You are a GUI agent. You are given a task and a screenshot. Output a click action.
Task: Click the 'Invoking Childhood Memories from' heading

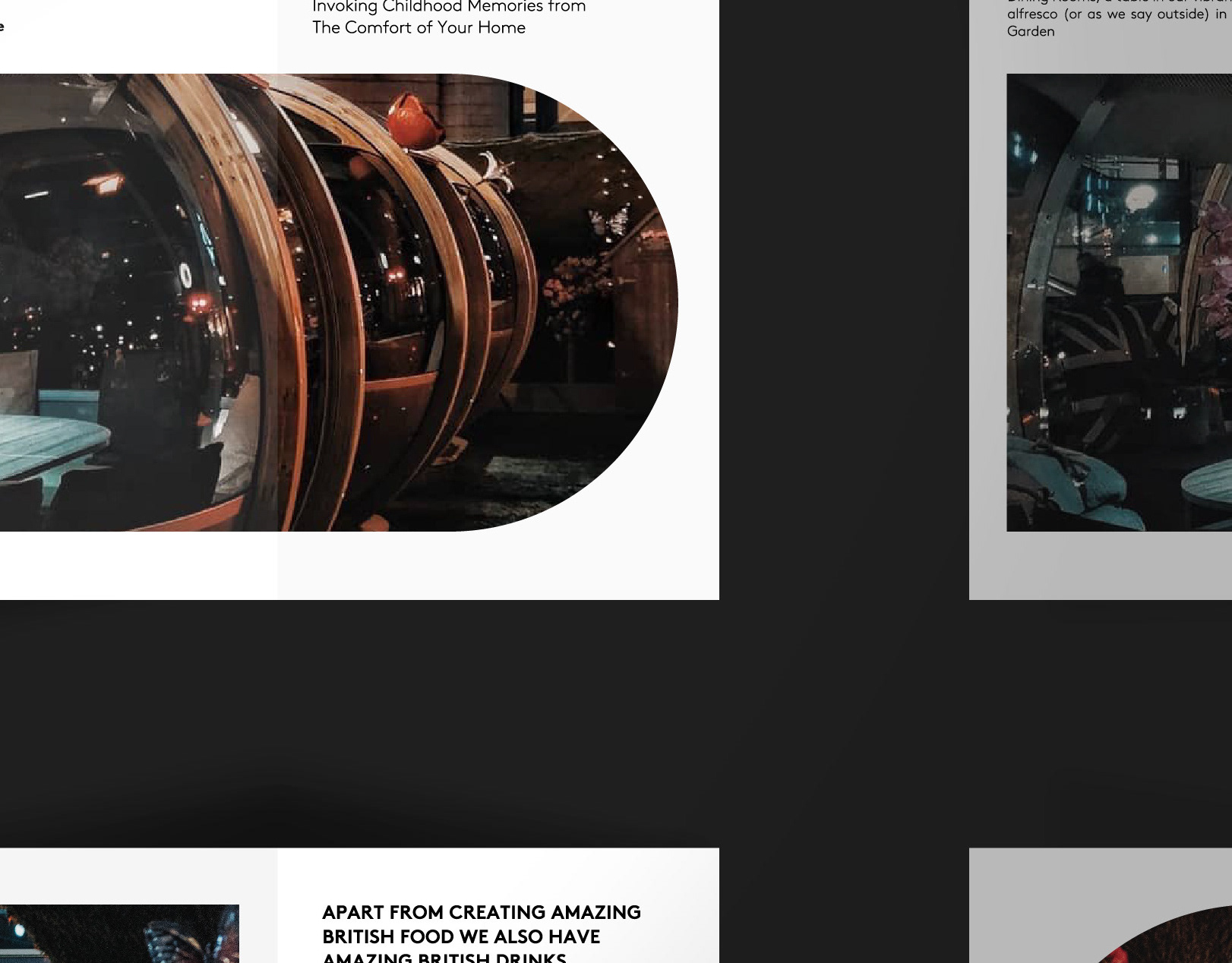pos(449,7)
